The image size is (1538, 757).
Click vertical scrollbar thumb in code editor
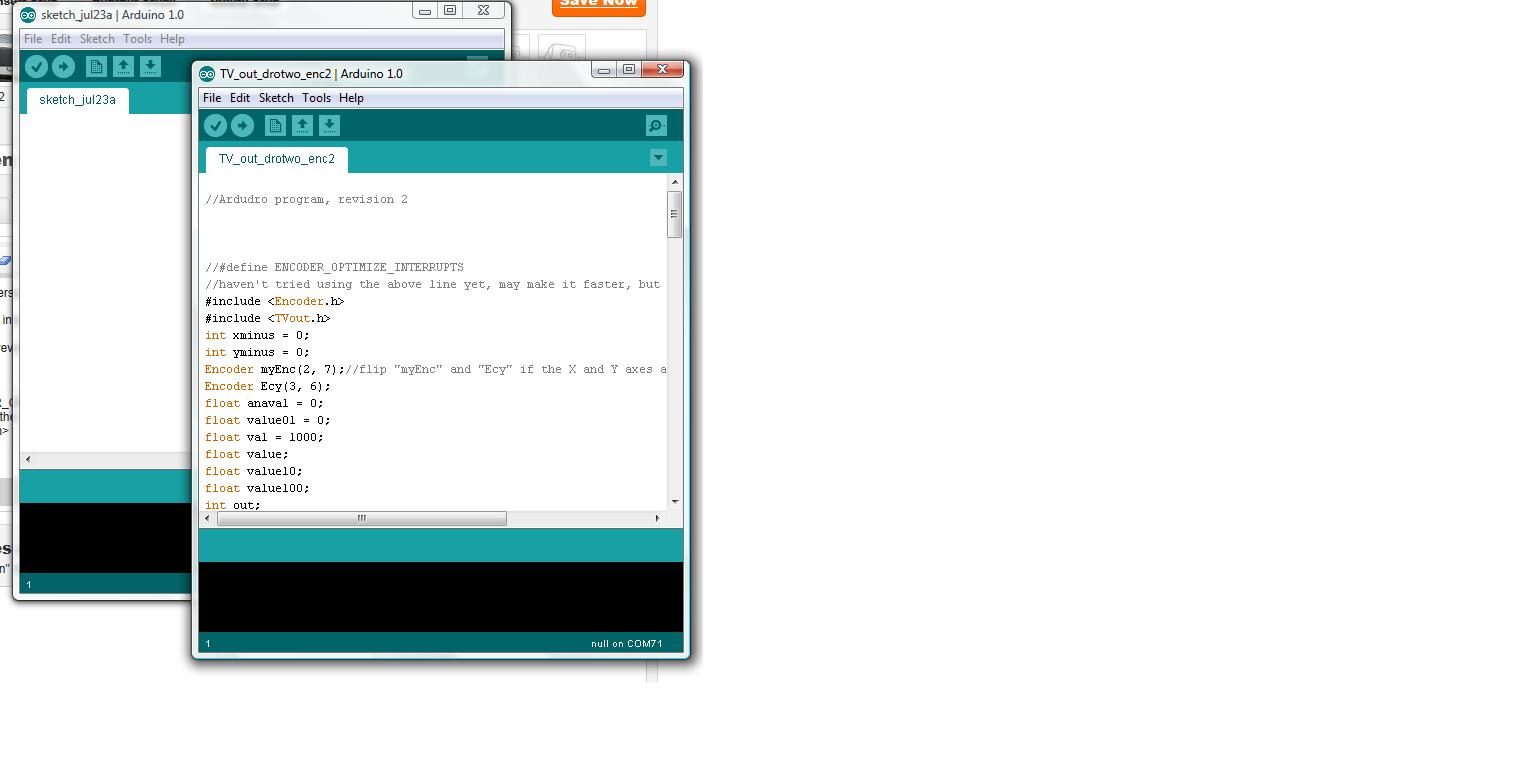(675, 214)
